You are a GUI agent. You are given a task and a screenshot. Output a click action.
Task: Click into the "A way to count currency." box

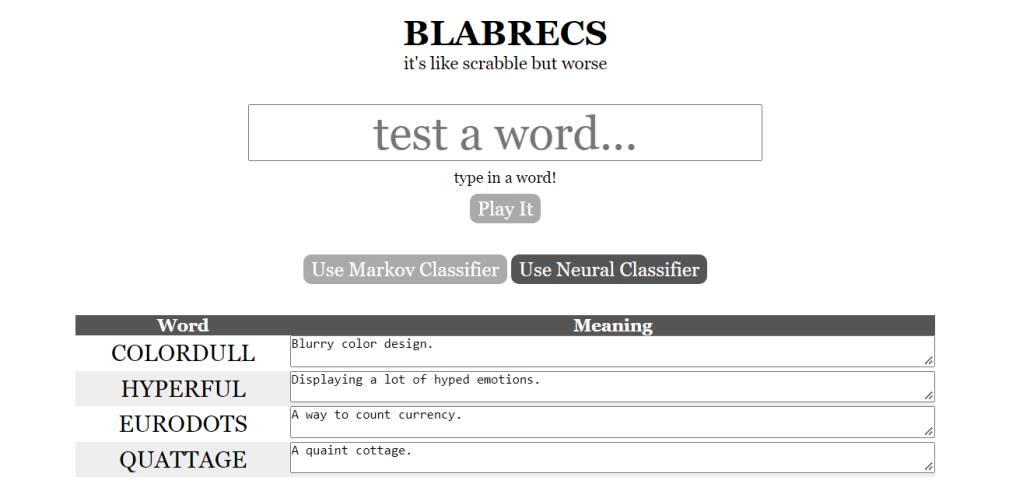pos(611,422)
